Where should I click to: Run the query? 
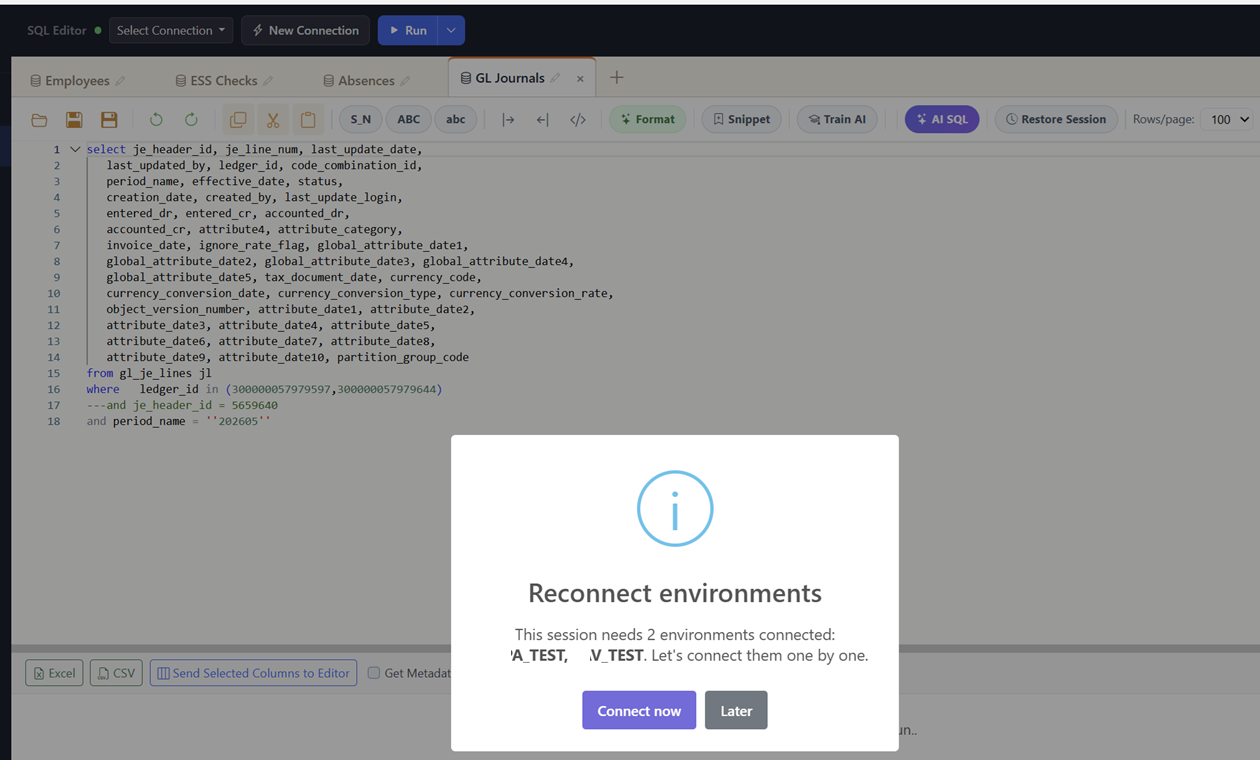pyautogui.click(x=408, y=30)
